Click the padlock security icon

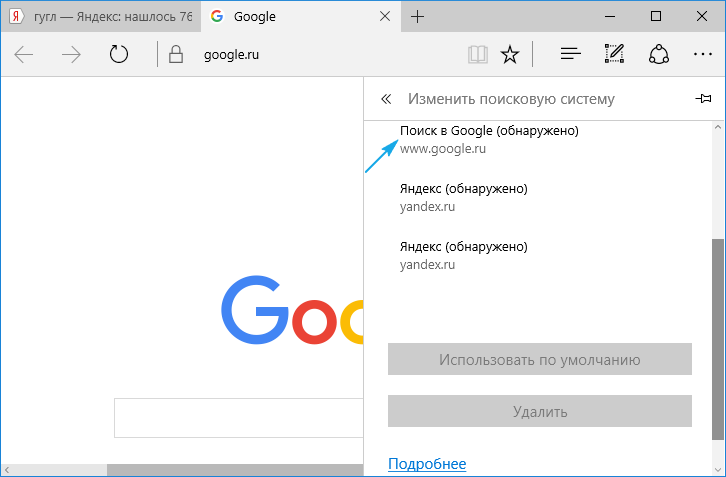click(x=175, y=54)
